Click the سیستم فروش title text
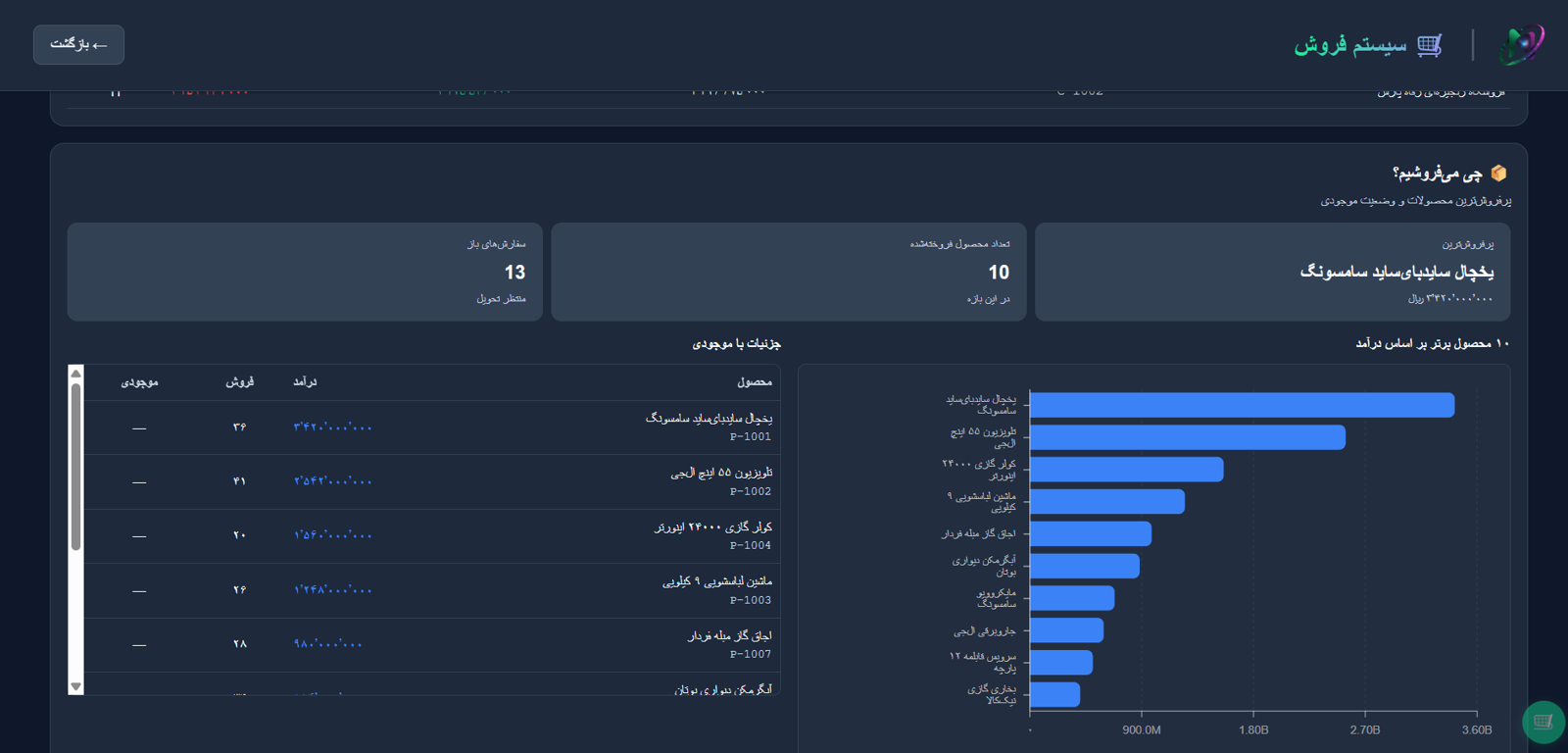Viewport: 1568px width, 753px height. 1349,45
